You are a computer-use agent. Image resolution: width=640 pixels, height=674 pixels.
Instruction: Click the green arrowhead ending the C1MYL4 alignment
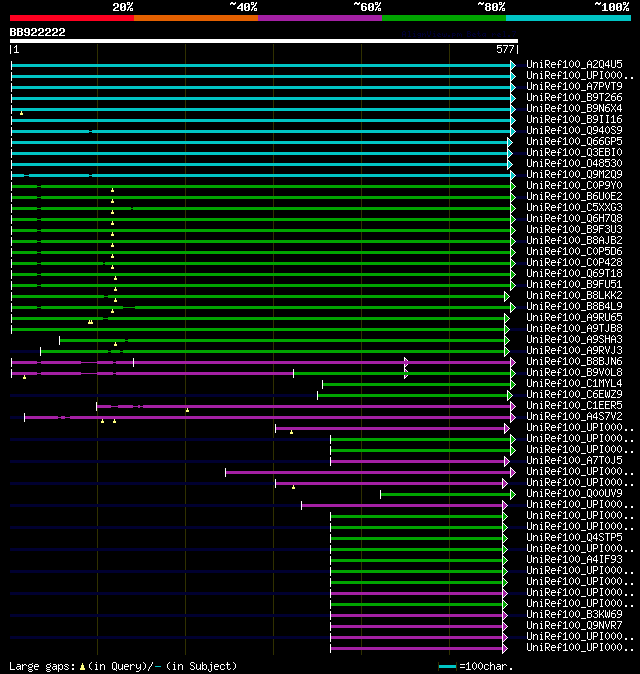coord(513,384)
